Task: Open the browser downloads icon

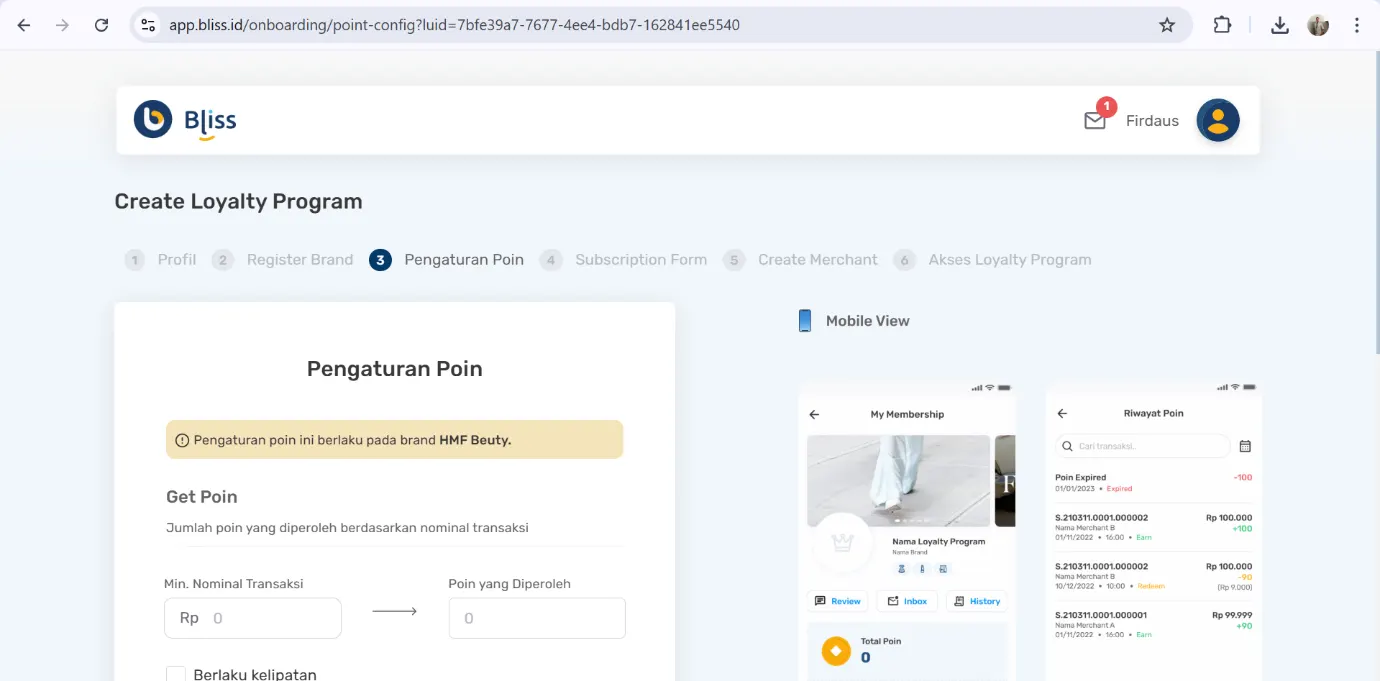Action: tap(1279, 25)
